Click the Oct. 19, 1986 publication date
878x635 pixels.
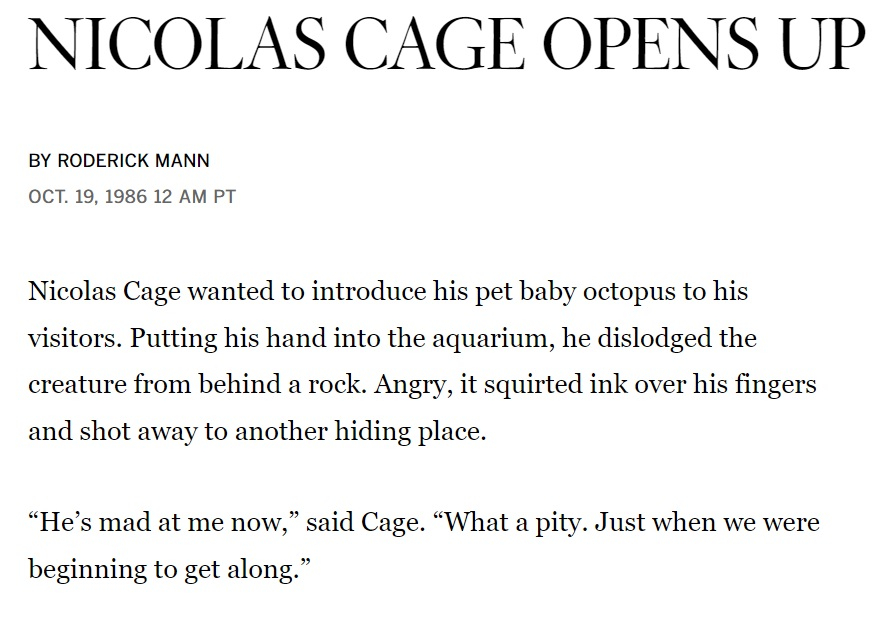coord(87,196)
